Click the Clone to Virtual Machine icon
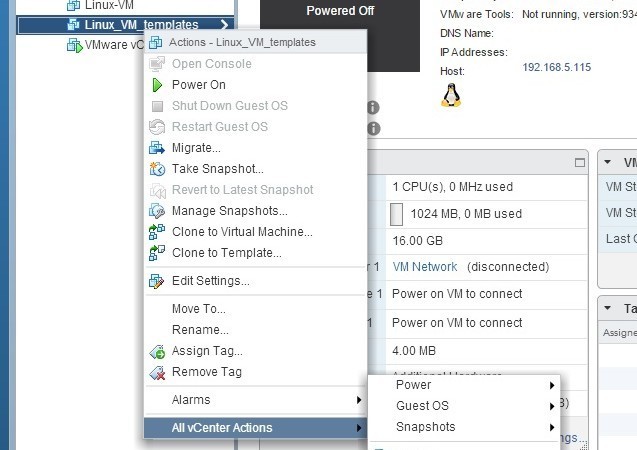 [x=157, y=232]
